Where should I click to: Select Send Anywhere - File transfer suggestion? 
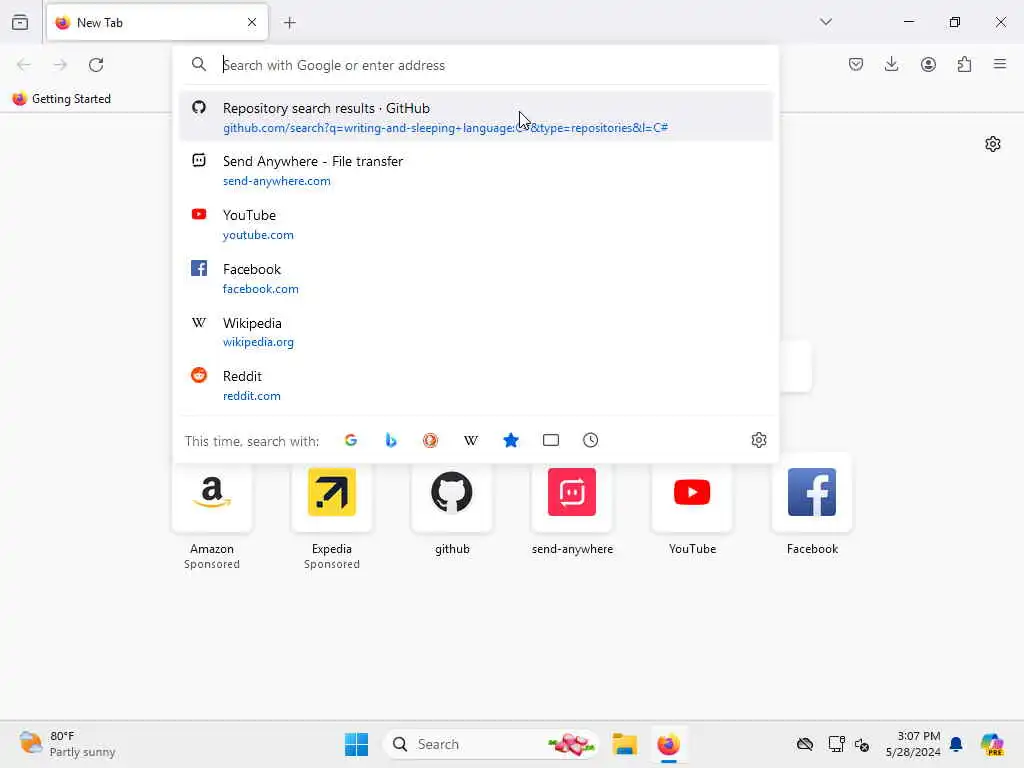(x=476, y=170)
